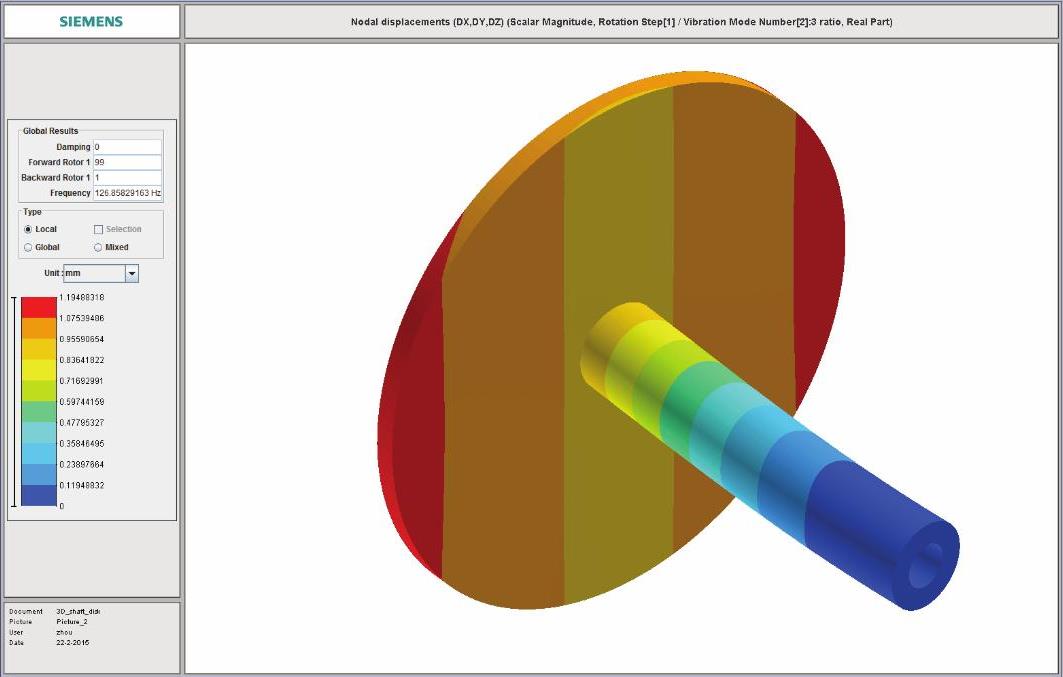Open the Unit mm dropdown
1063x677 pixels.
(x=131, y=273)
